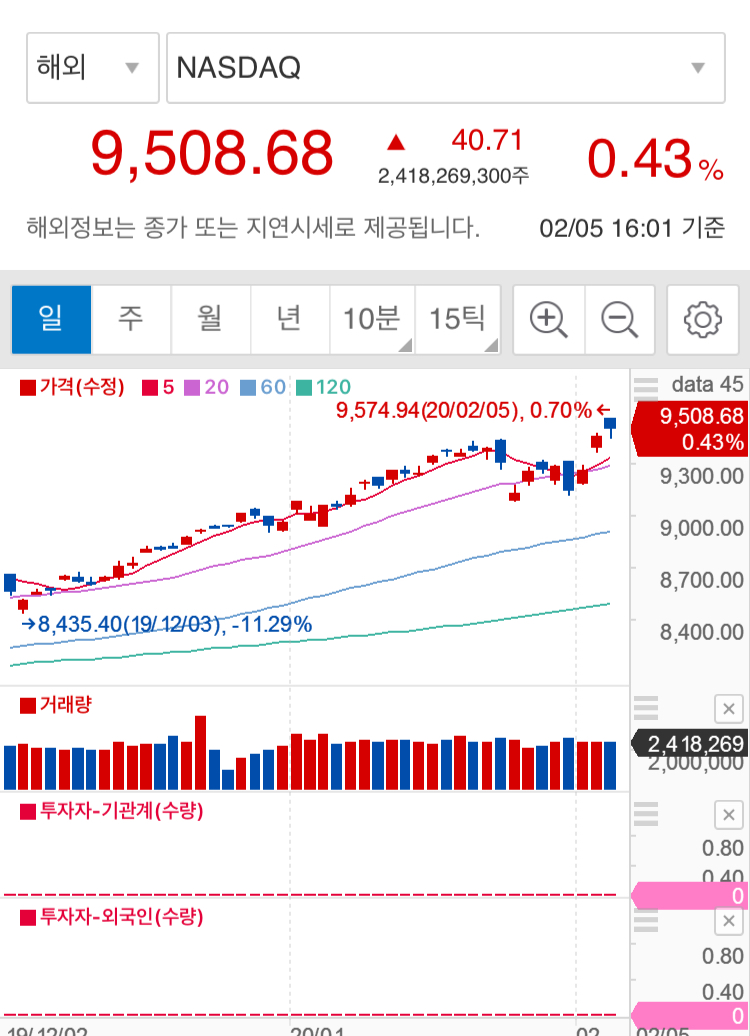Image resolution: width=750 pixels, height=1036 pixels.
Task: Close the 거래량 volume panel
Action: 729,709
